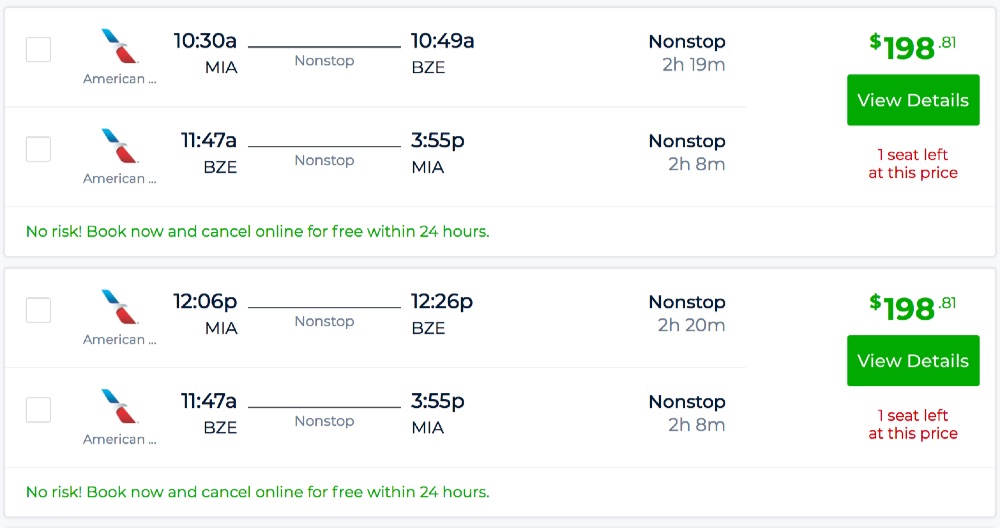Click airline logo beside first 11:47a return
This screenshot has height=528, width=1000.
pyautogui.click(x=119, y=146)
